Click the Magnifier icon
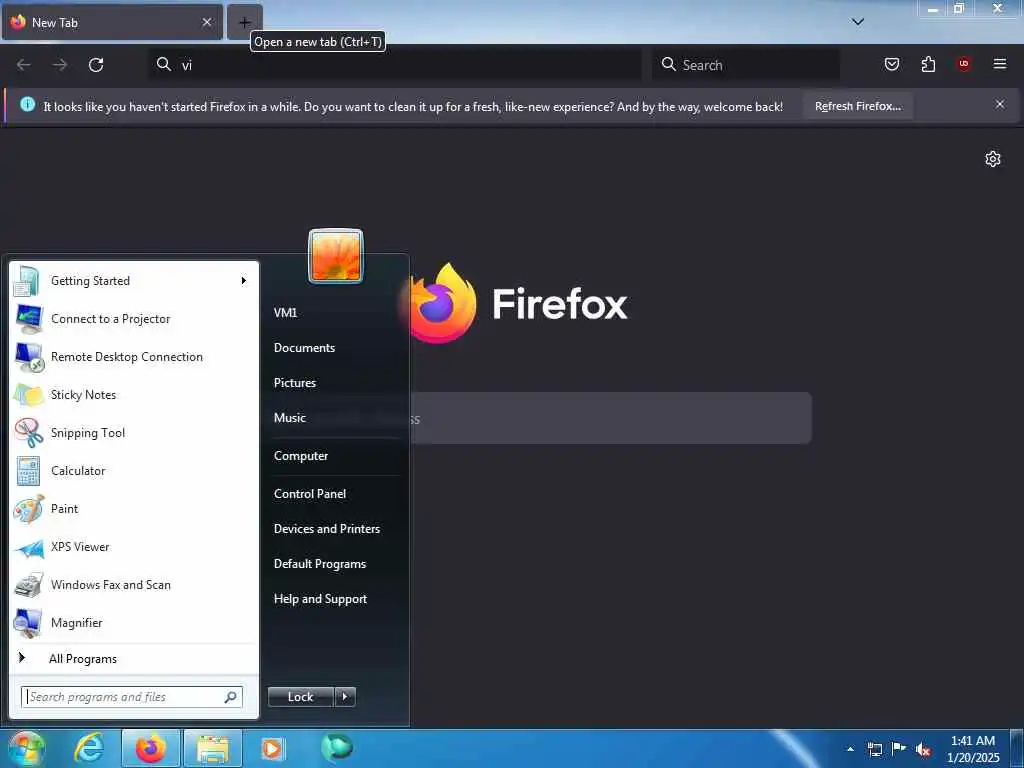This screenshot has width=1024, height=768. click(28, 623)
